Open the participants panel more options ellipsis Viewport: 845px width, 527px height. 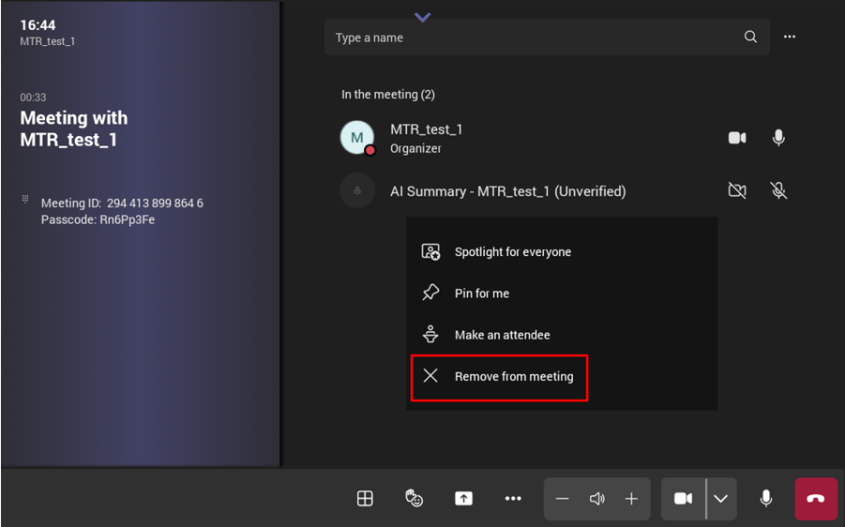coord(790,37)
